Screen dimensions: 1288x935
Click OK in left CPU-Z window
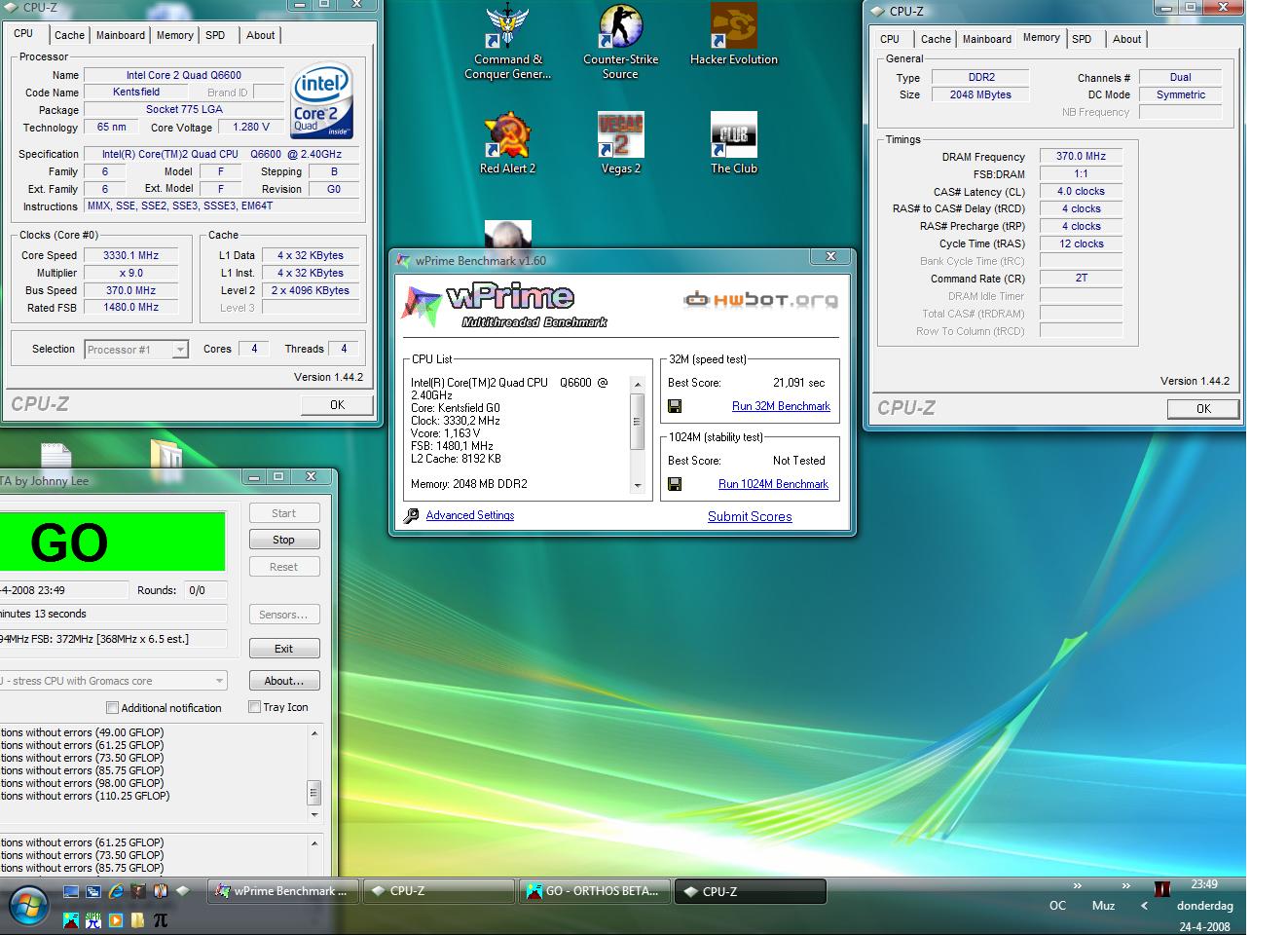click(337, 405)
